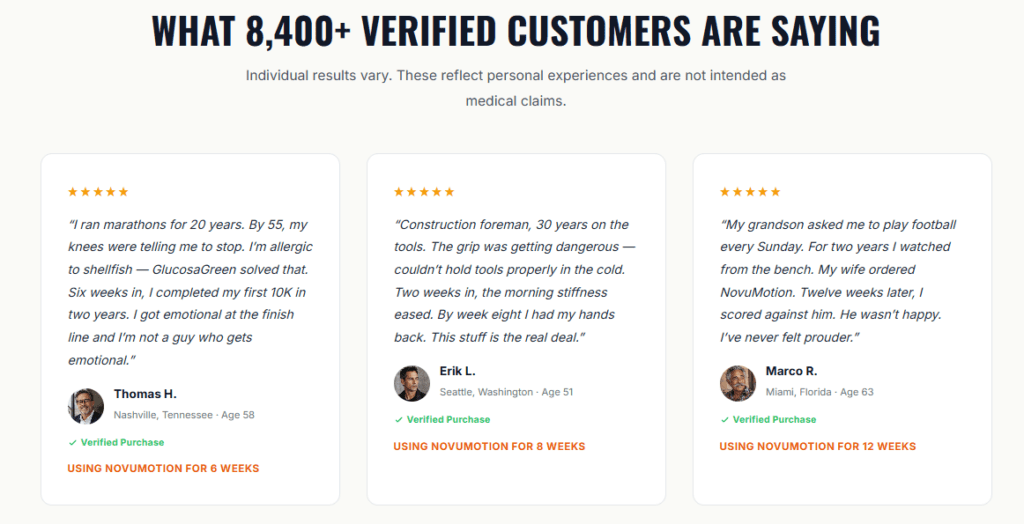Click Marco R.'s avatar image
The height and width of the screenshot is (524, 1024).
tap(738, 383)
